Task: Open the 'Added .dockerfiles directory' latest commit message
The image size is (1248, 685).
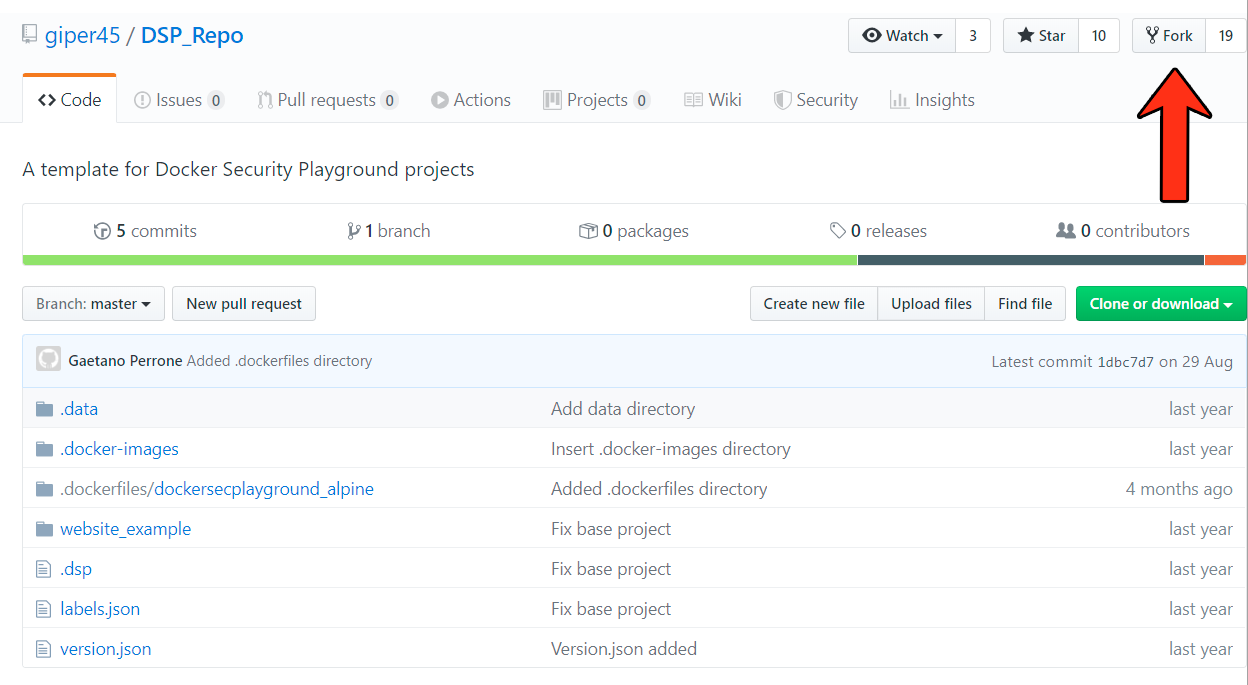Action: click(279, 361)
